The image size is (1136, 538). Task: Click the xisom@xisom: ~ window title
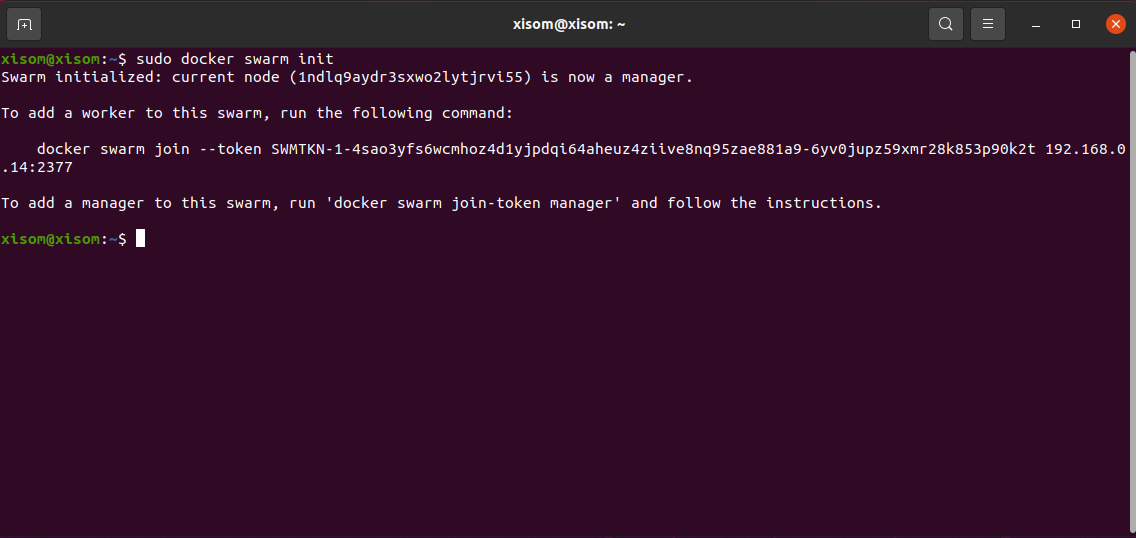coord(567,23)
